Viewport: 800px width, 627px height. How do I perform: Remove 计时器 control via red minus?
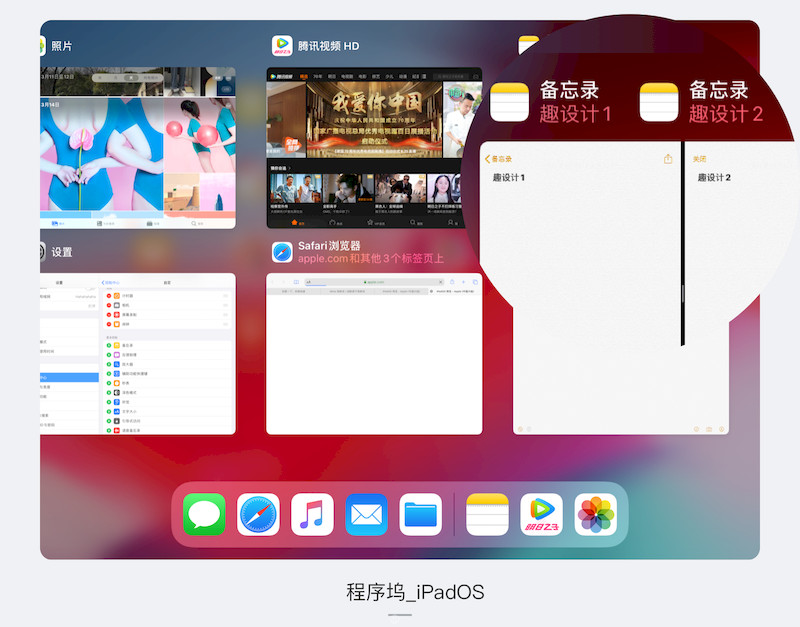click(x=109, y=296)
